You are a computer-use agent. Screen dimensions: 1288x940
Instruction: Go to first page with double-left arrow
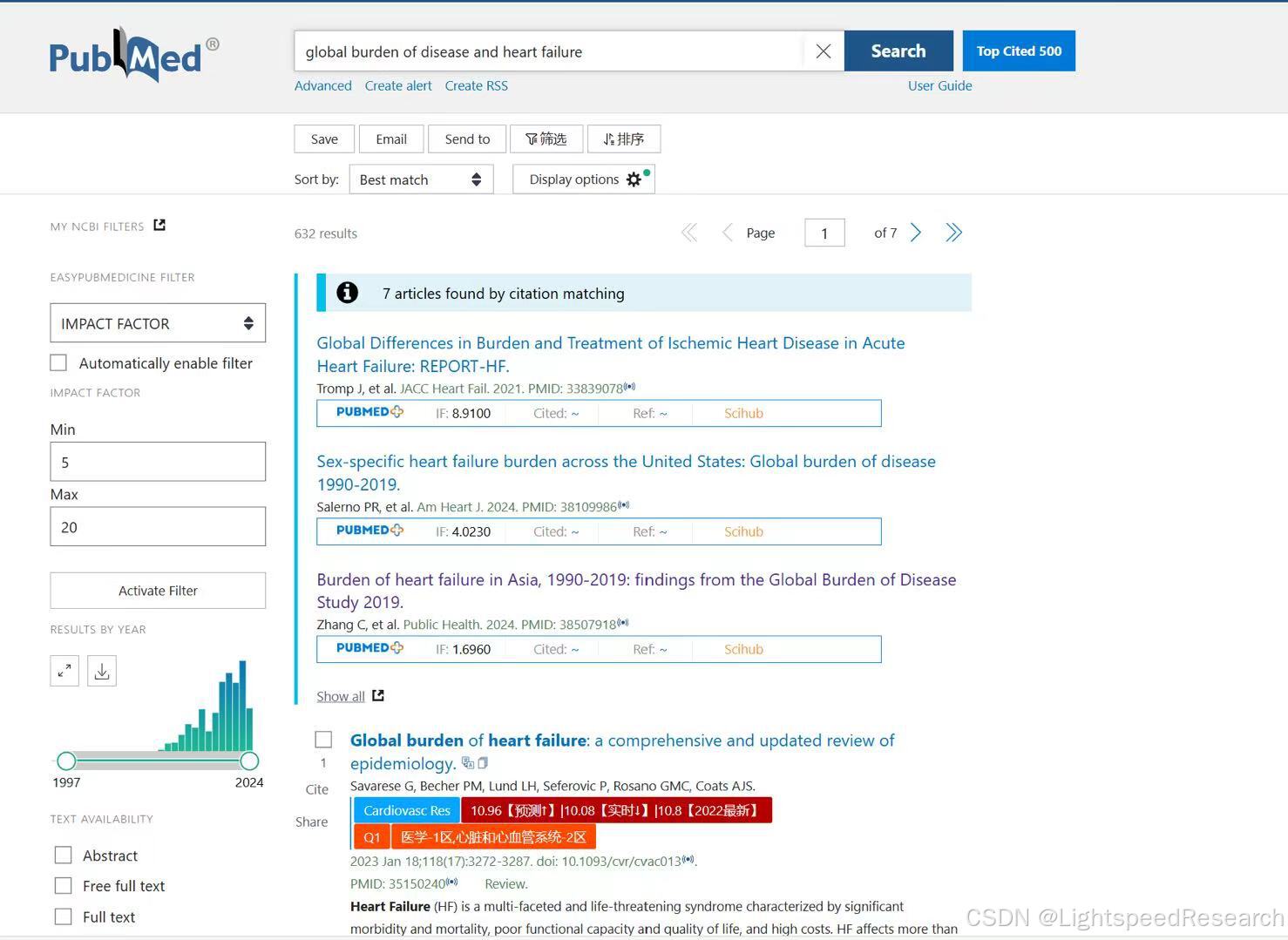point(689,233)
